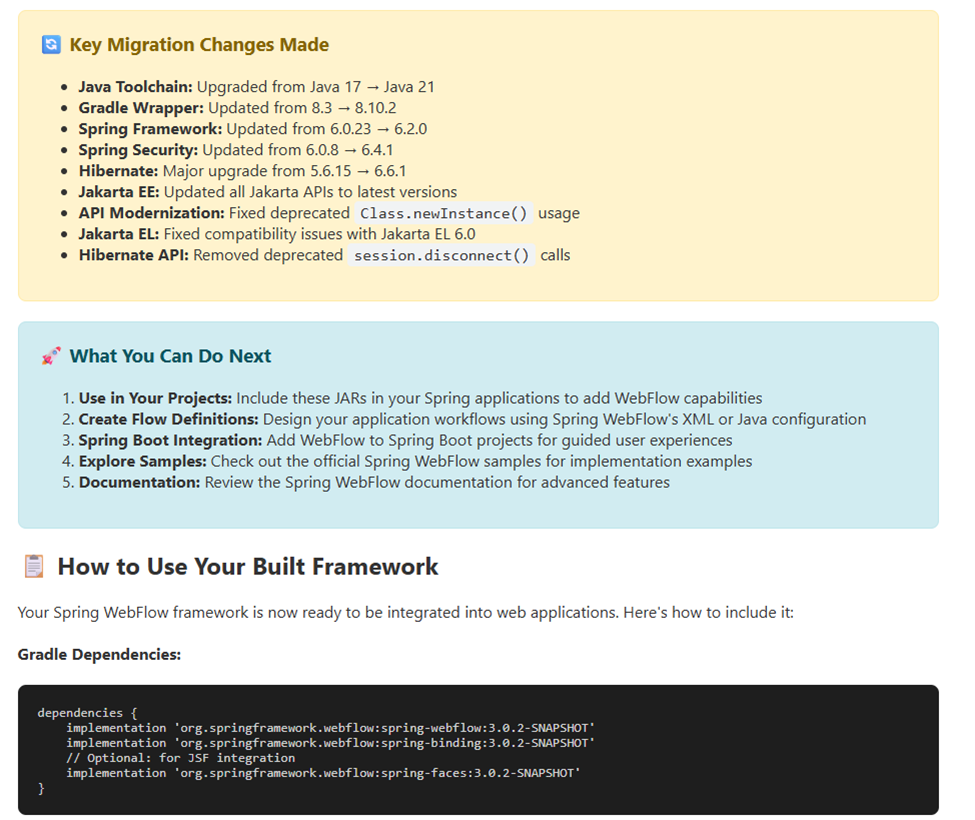The width and height of the screenshot is (975, 820).
Task: Click the Hibernate API bullet label
Action: pyautogui.click(x=134, y=255)
